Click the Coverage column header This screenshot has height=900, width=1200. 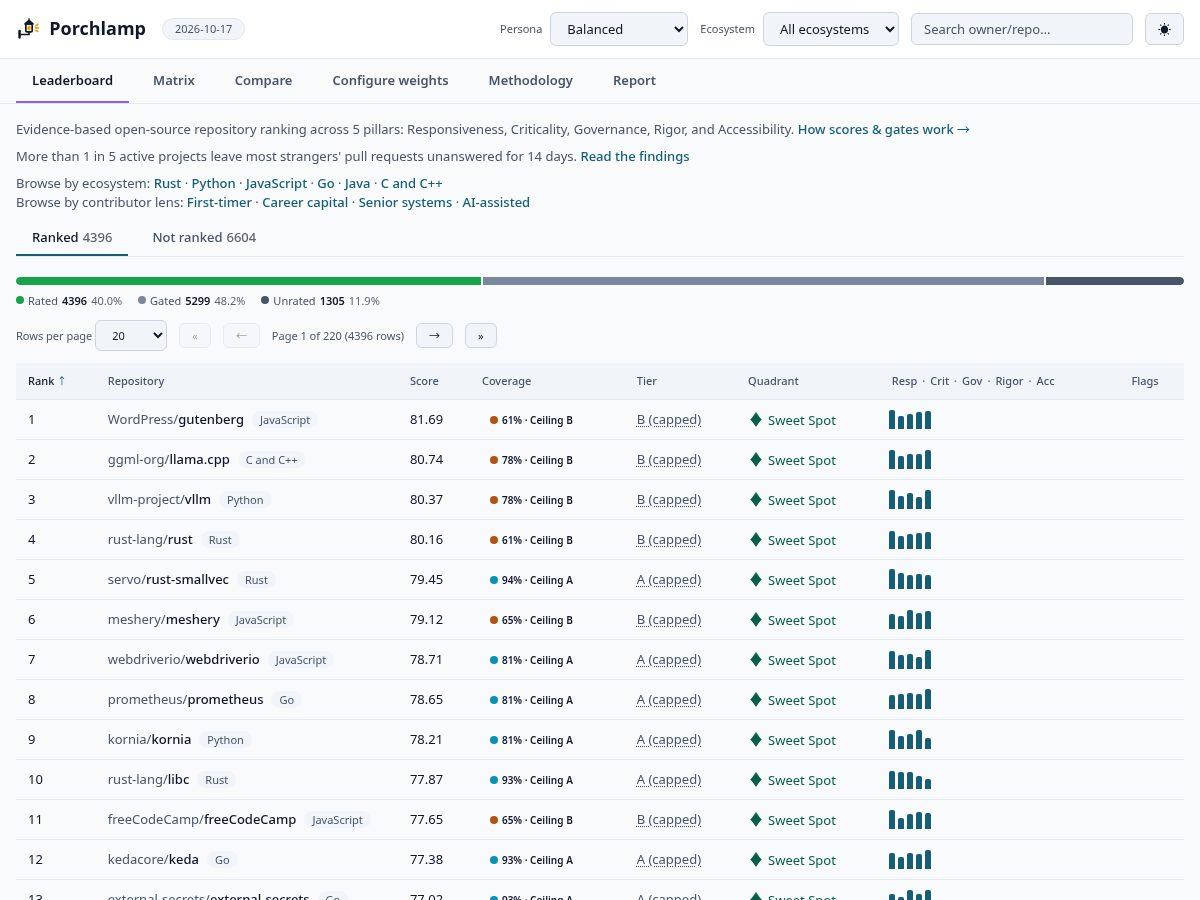[506, 381]
